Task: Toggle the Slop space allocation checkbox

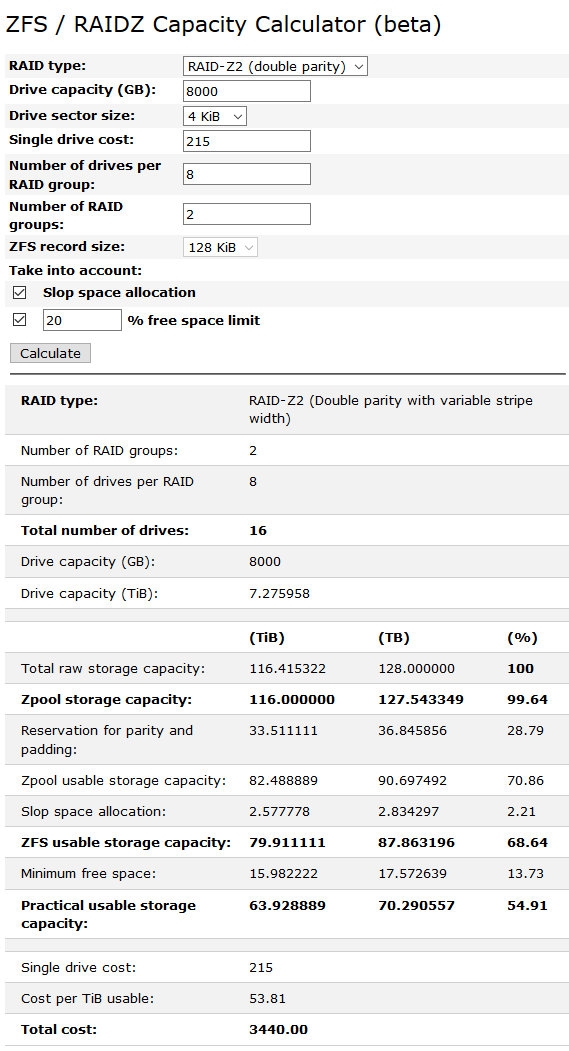Action: pos(19,293)
